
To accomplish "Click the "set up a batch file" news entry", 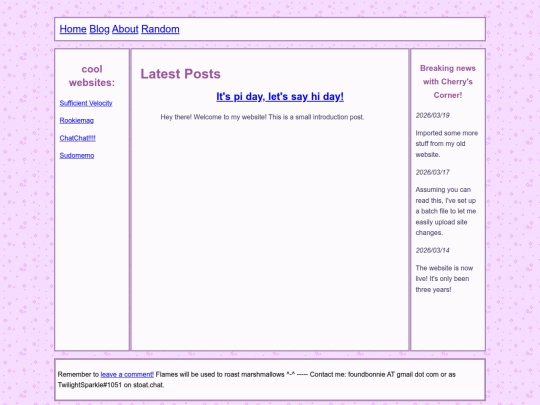I will pyautogui.click(x=446, y=211).
